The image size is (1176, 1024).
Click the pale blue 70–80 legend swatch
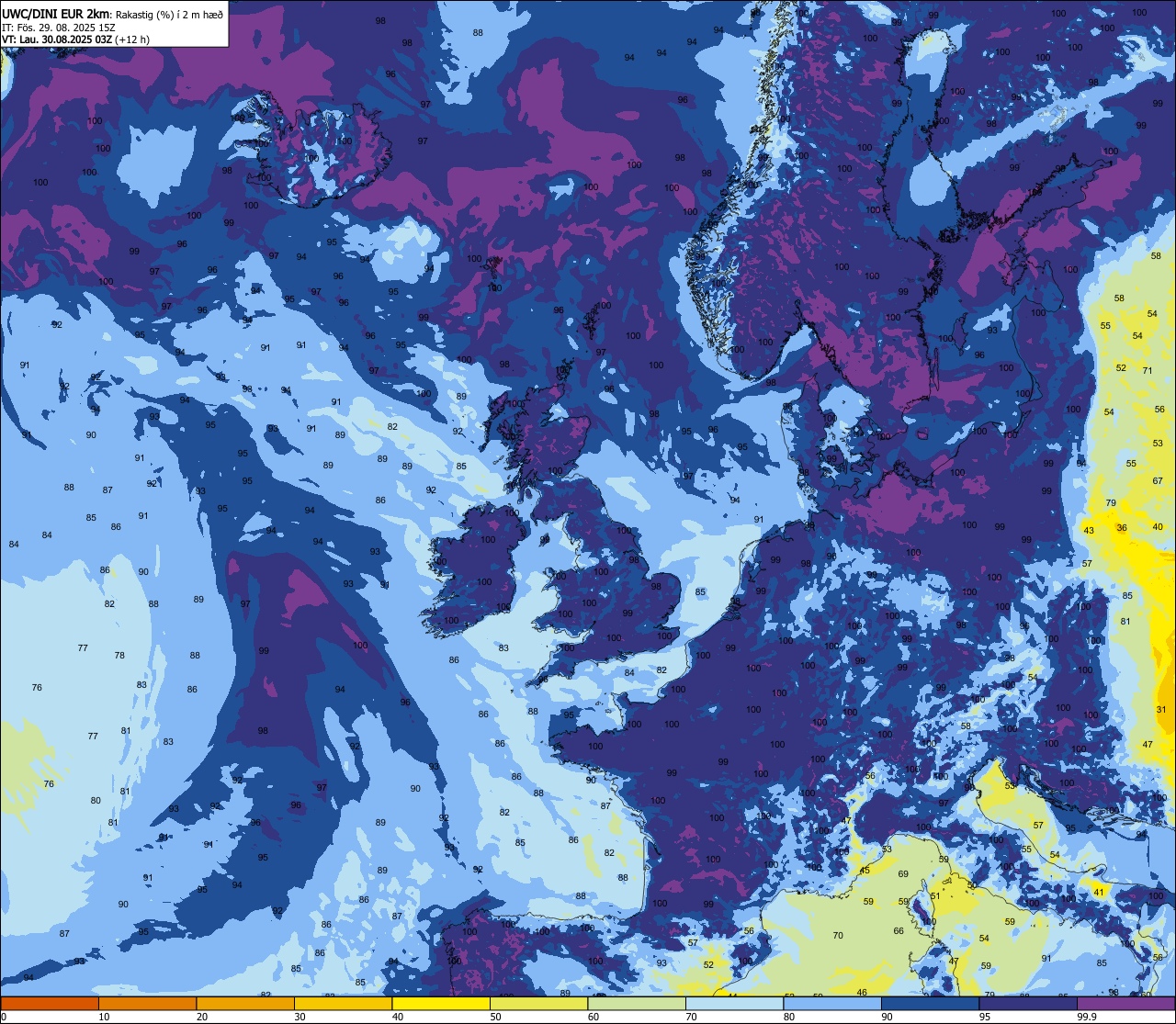734,1003
